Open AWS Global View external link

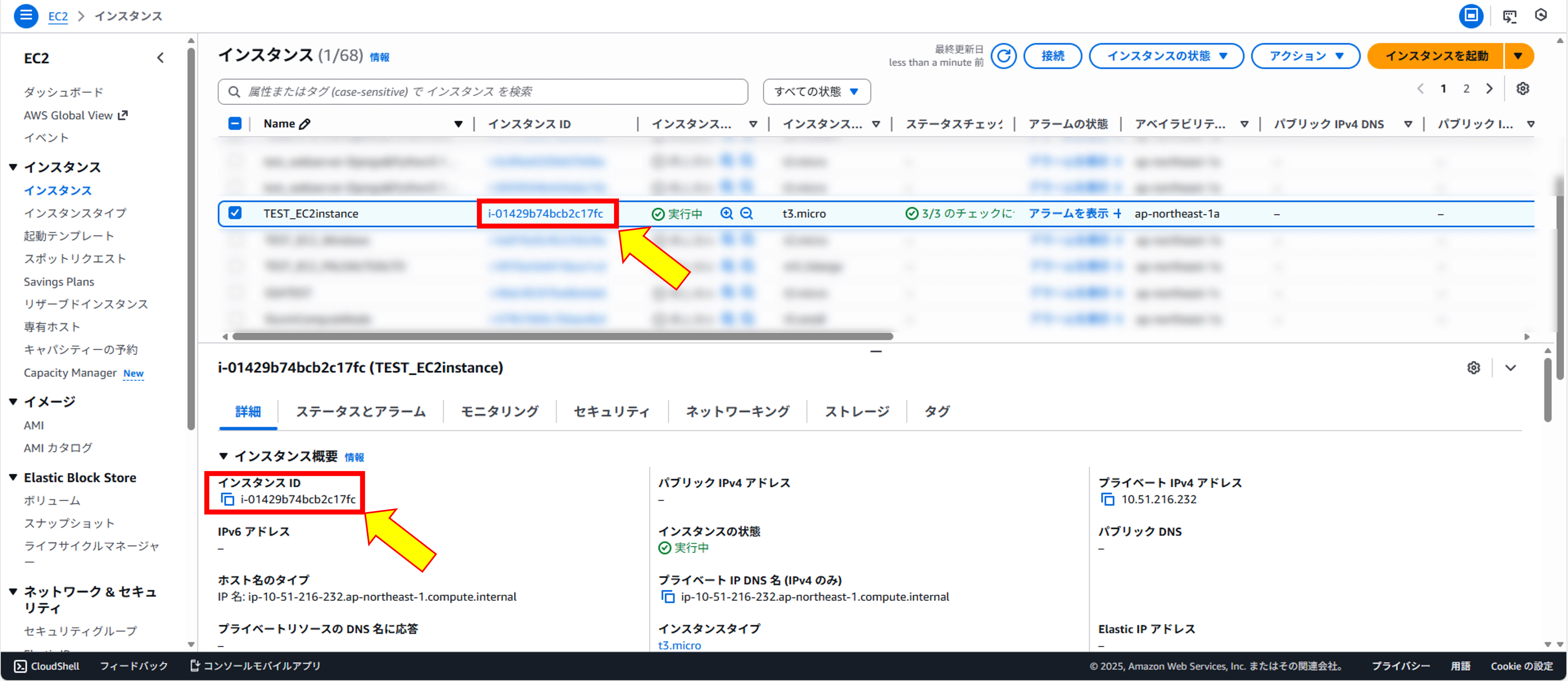pyautogui.click(x=75, y=115)
